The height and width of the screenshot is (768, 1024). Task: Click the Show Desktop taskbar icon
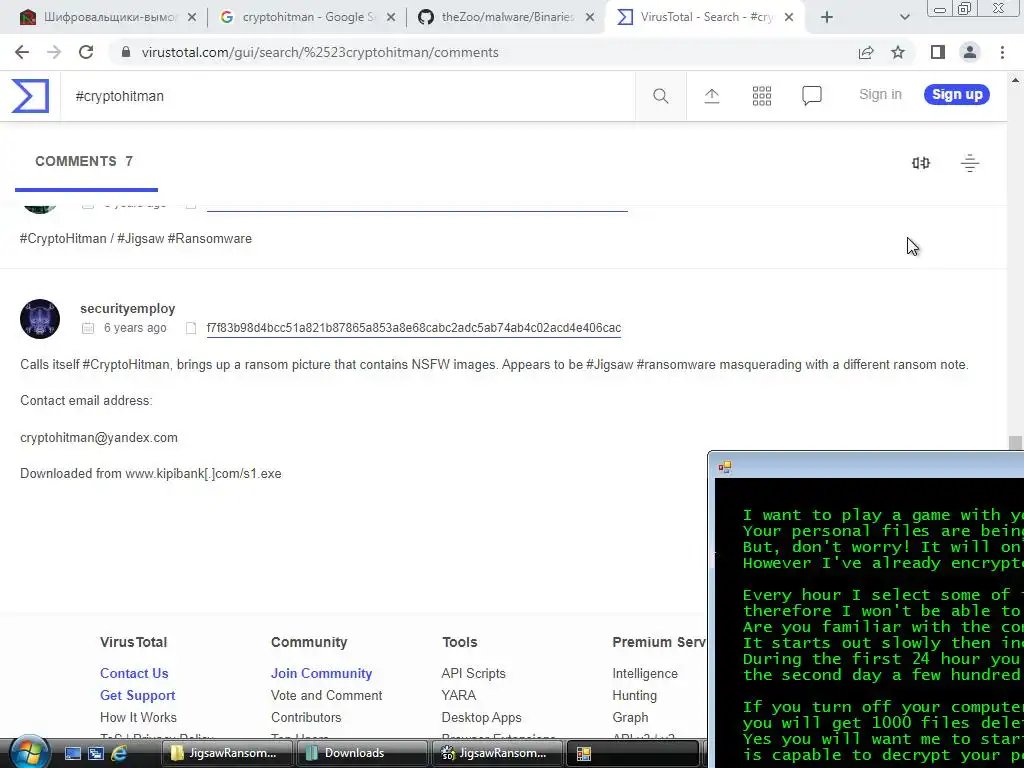(72, 754)
